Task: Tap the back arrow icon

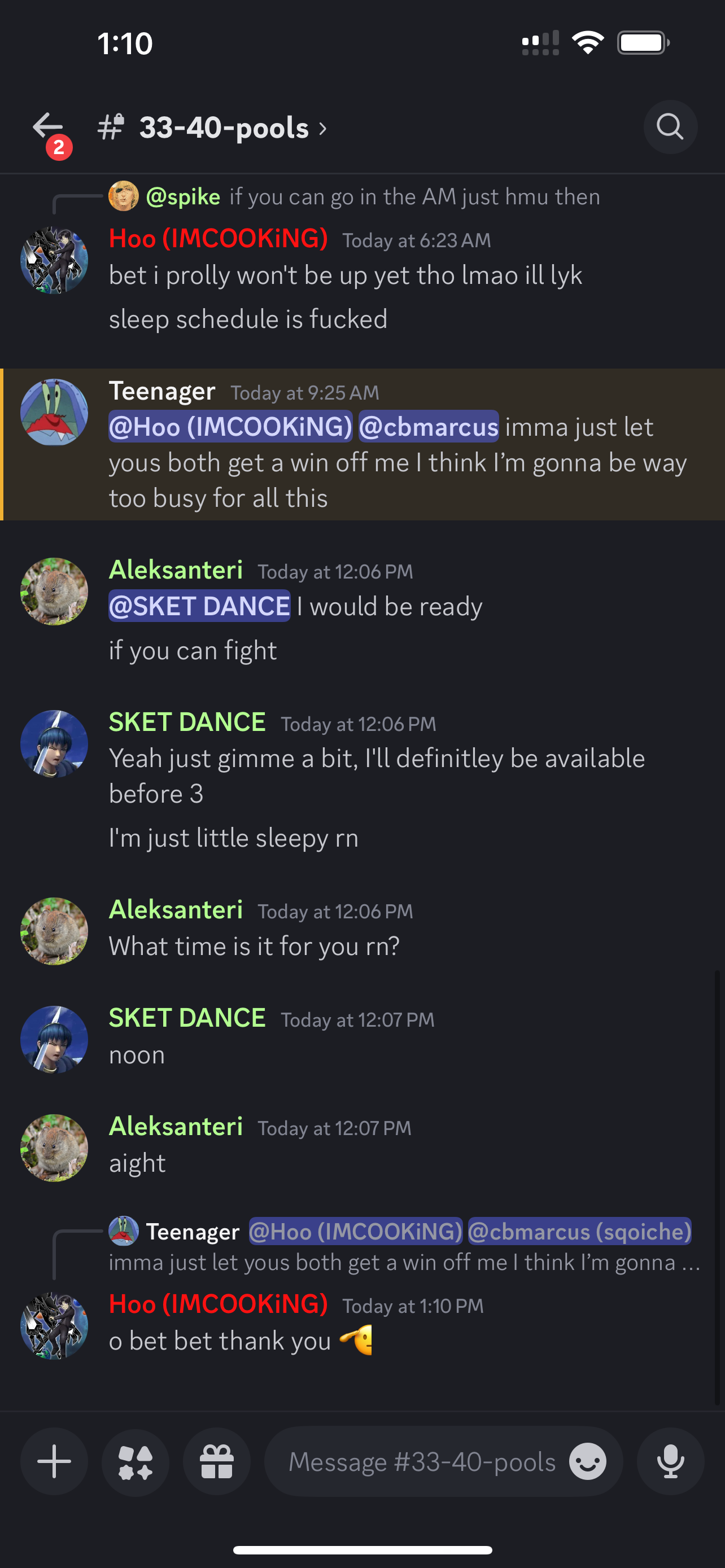Action: [47, 126]
